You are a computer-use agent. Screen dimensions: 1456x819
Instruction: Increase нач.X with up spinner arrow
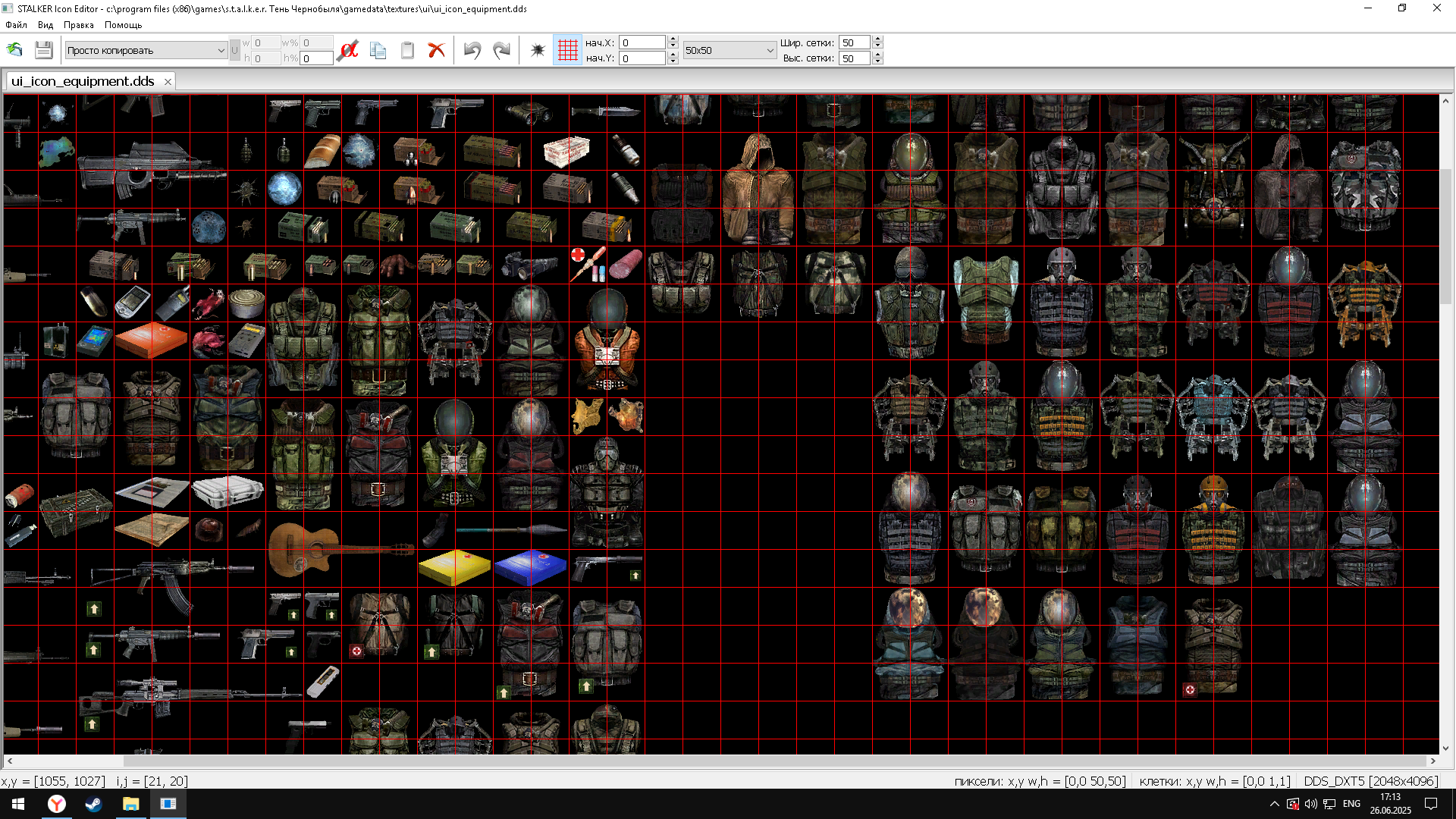coord(673,39)
